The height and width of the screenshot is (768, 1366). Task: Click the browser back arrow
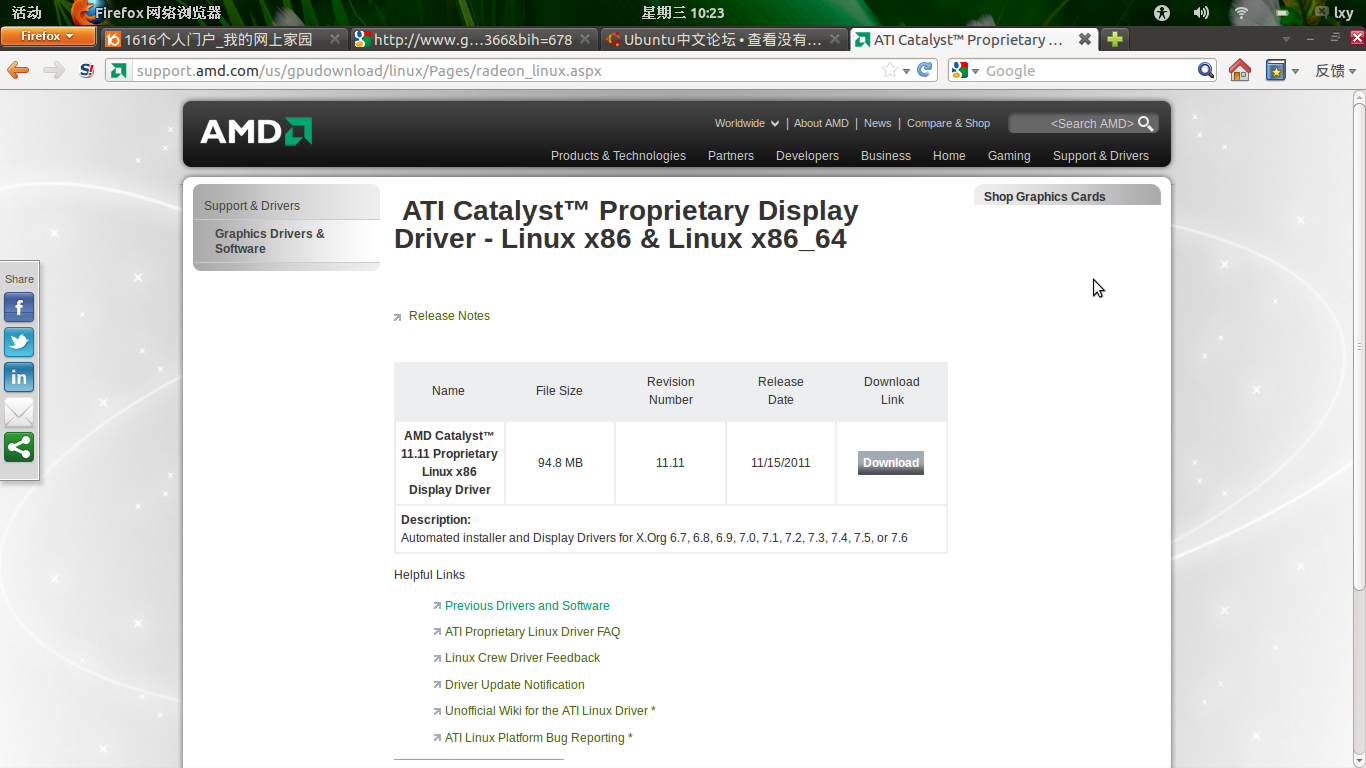pos(18,70)
